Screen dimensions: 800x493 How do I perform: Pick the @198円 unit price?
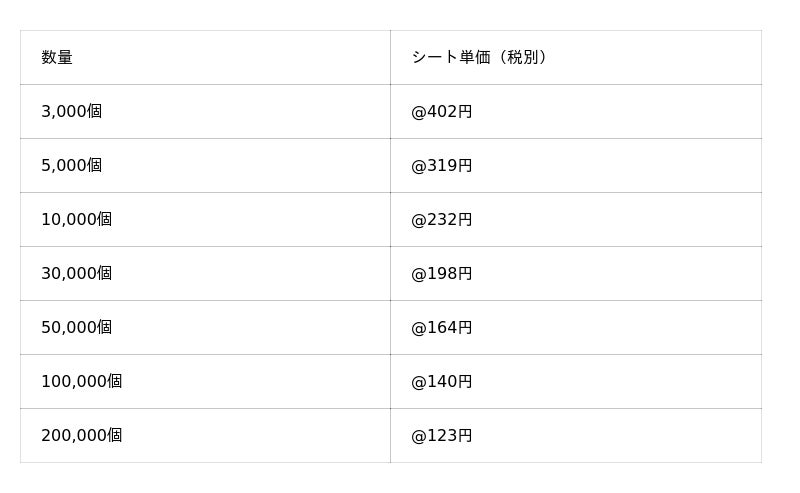(442, 274)
